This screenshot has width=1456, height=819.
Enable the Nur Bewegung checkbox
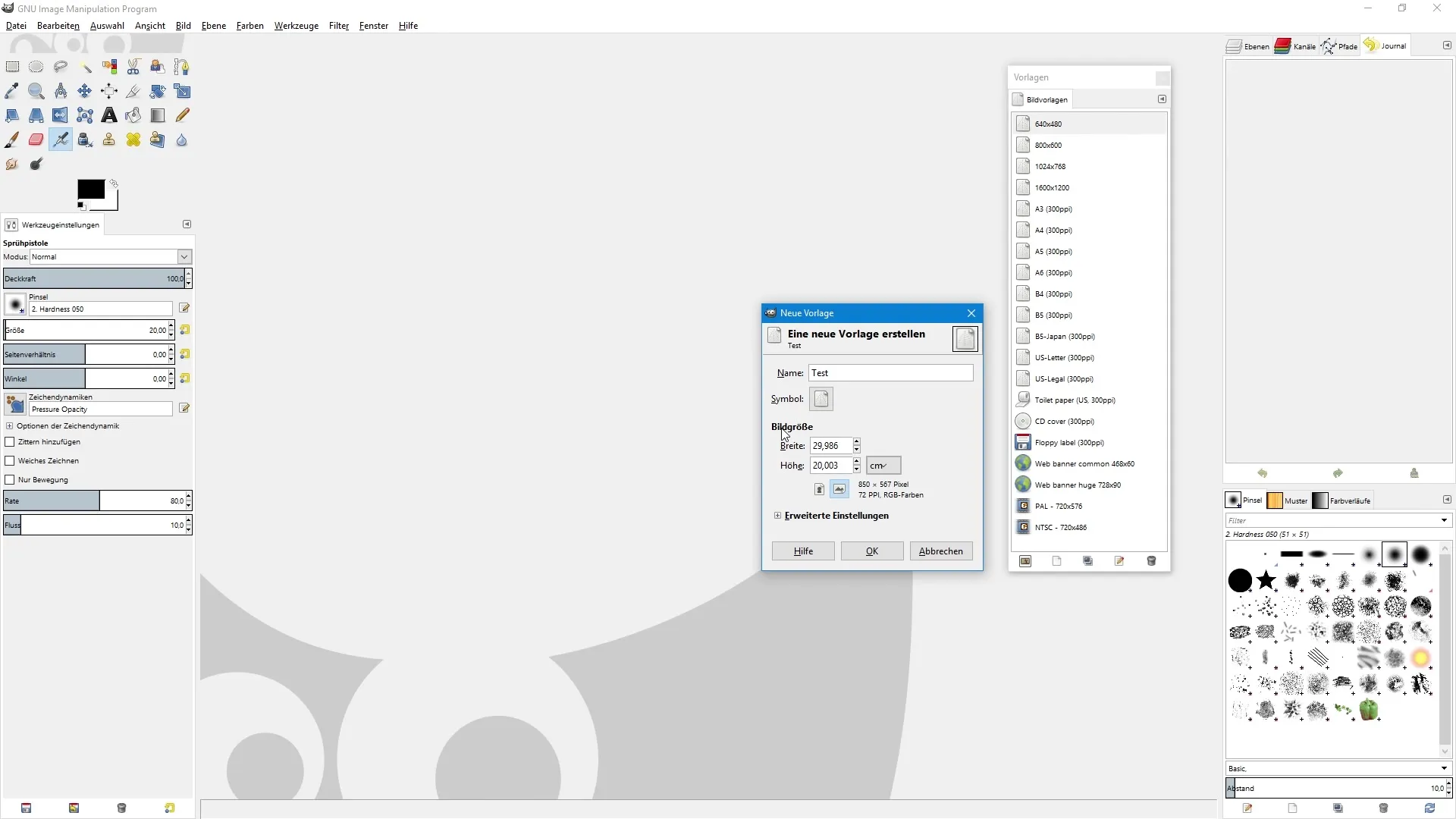(x=10, y=479)
